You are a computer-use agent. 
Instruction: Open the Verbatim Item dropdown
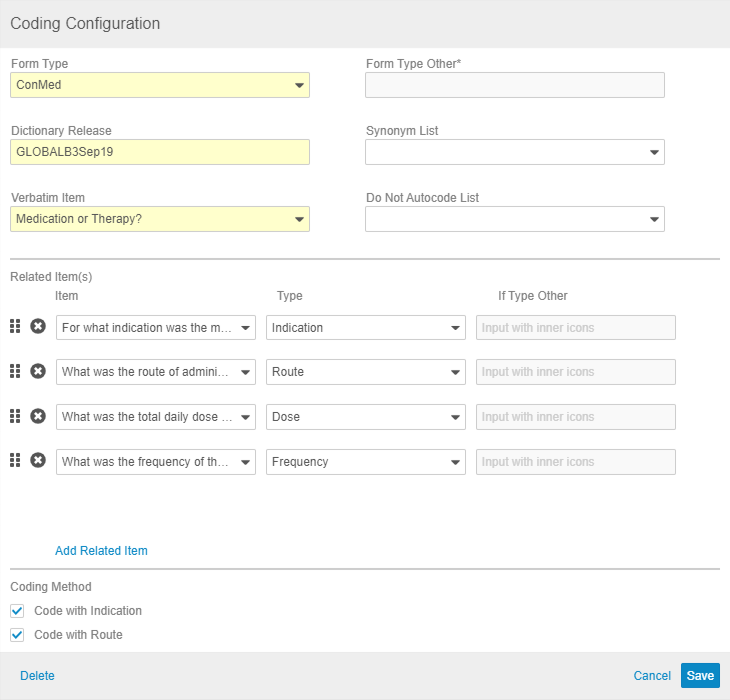[x=160, y=219]
